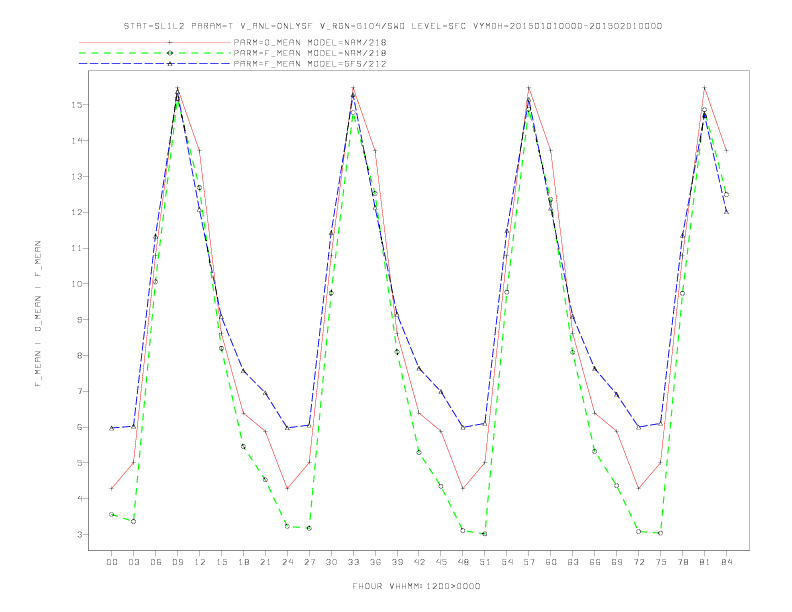Click y-axis tick label 8

coord(80,355)
